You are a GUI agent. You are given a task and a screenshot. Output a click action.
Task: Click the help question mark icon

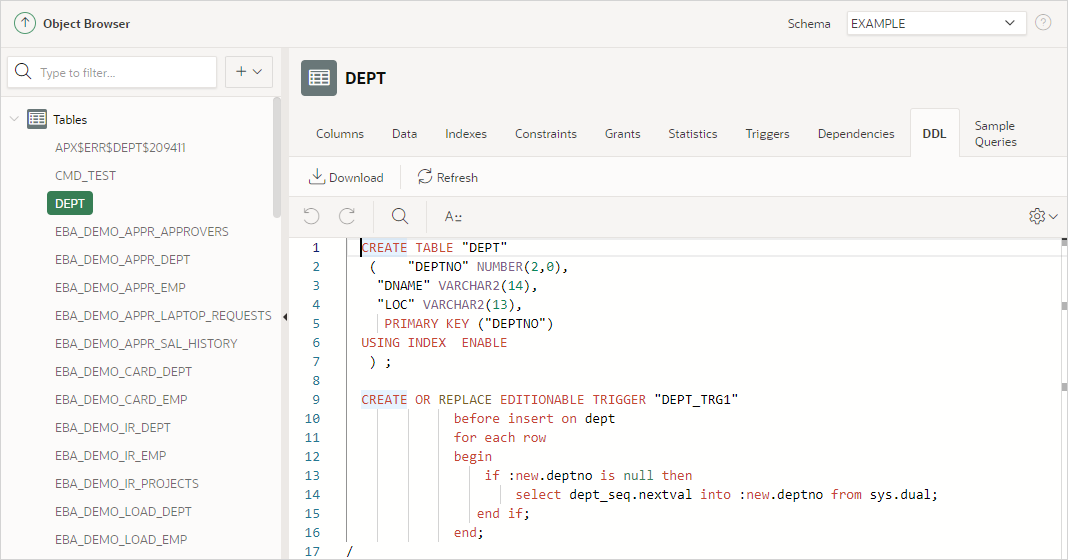click(x=1043, y=23)
